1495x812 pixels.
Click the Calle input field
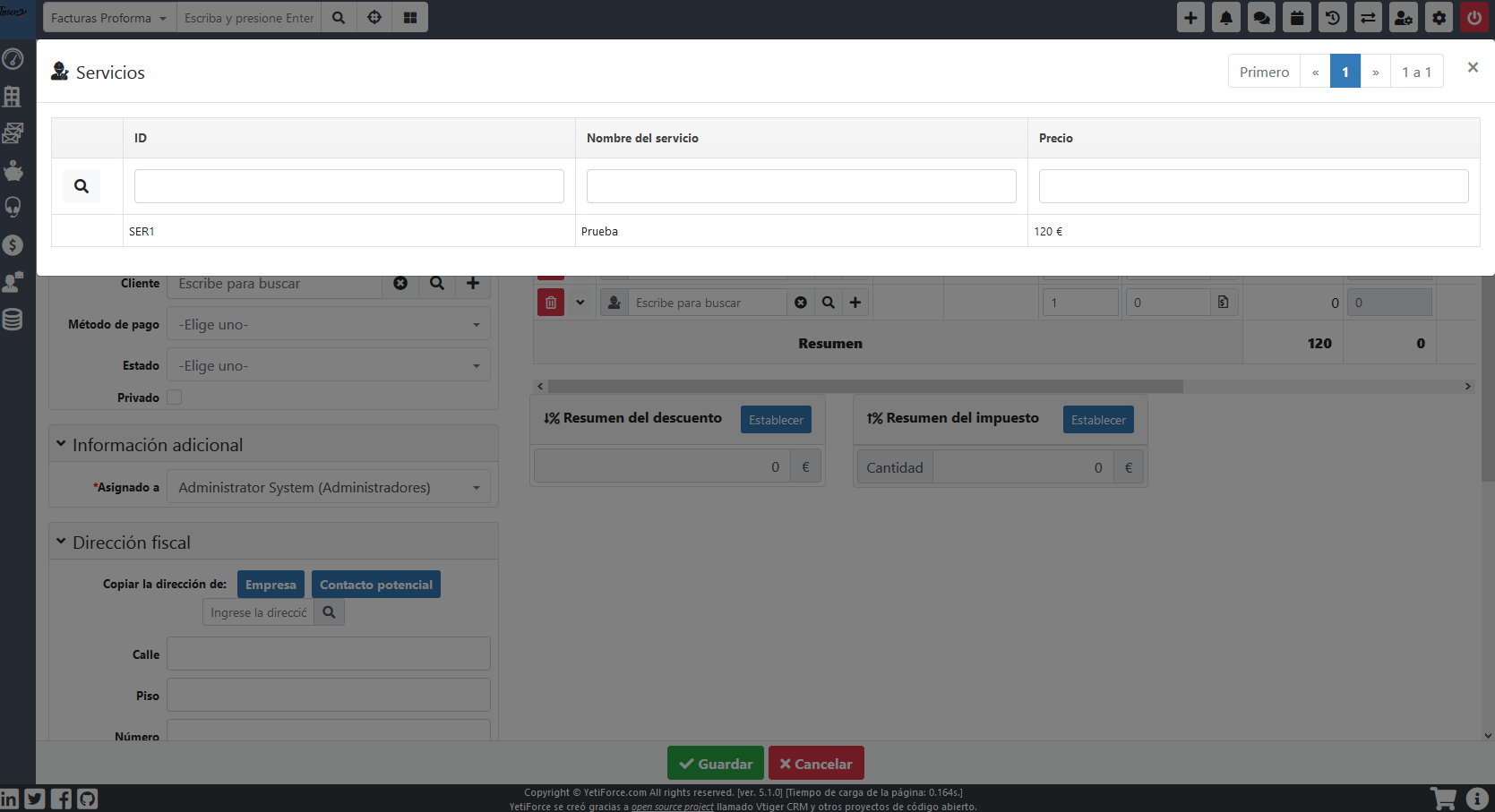pos(329,654)
